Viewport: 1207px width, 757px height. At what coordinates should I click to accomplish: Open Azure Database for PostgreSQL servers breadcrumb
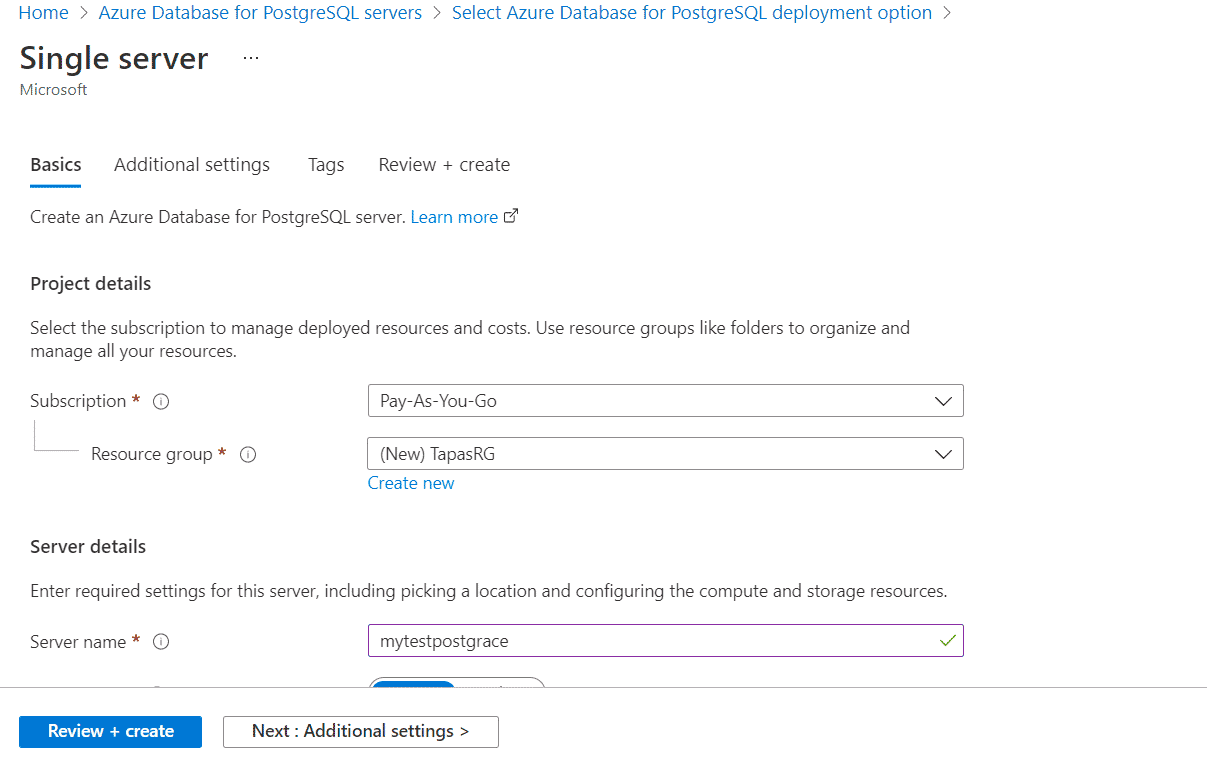point(260,12)
